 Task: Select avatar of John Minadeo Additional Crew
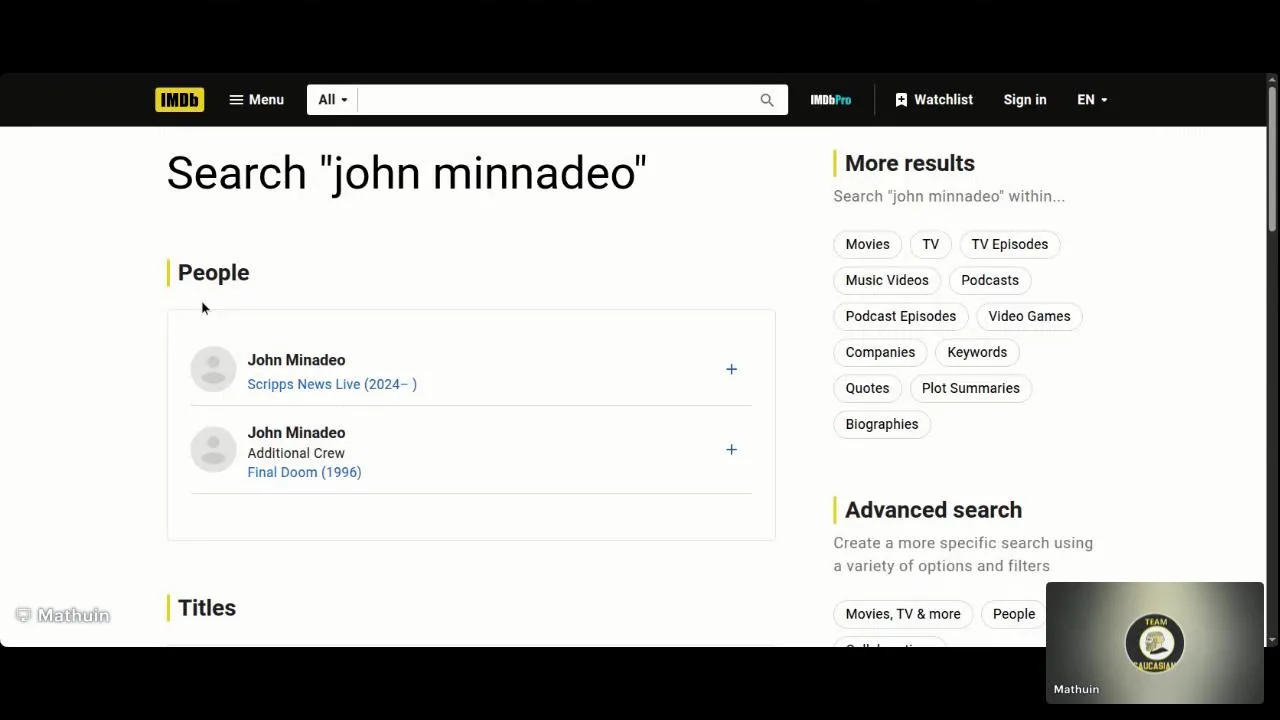coord(213,449)
